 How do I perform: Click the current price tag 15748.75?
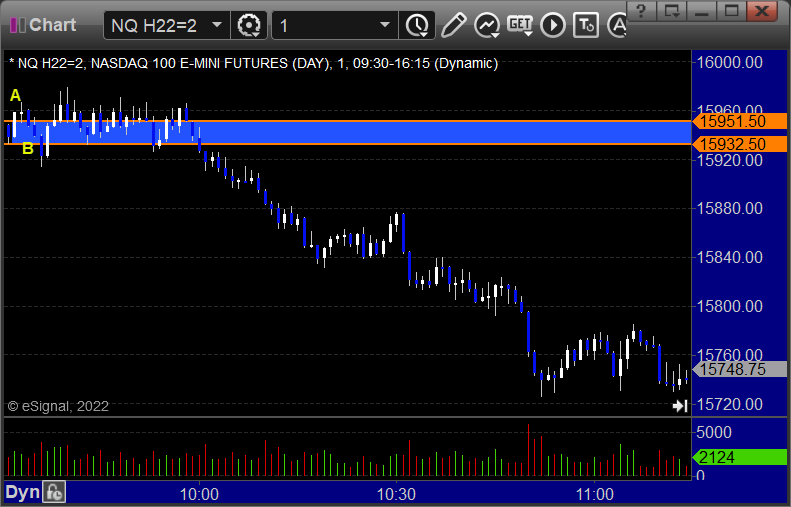point(740,369)
